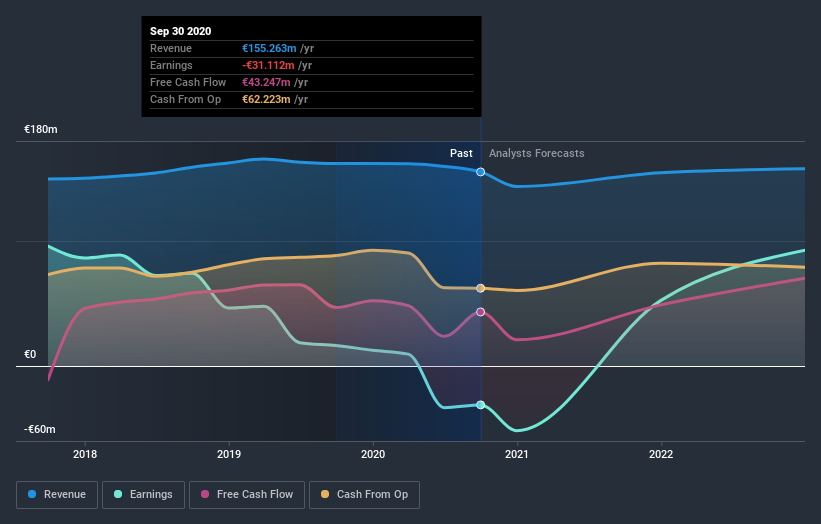Toggle the Earnings legend button
The image size is (821, 524).
pyautogui.click(x=143, y=495)
